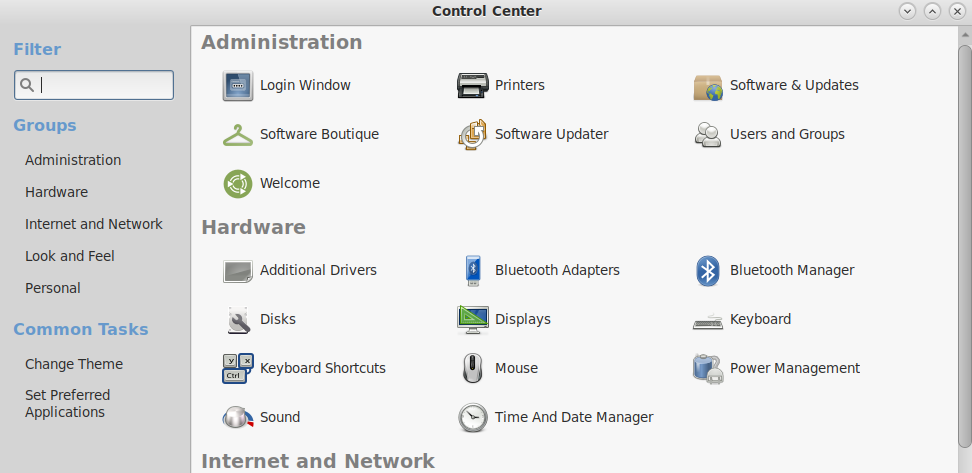
Task: Click the 'Additional Drivers' label
Action: 318,270
